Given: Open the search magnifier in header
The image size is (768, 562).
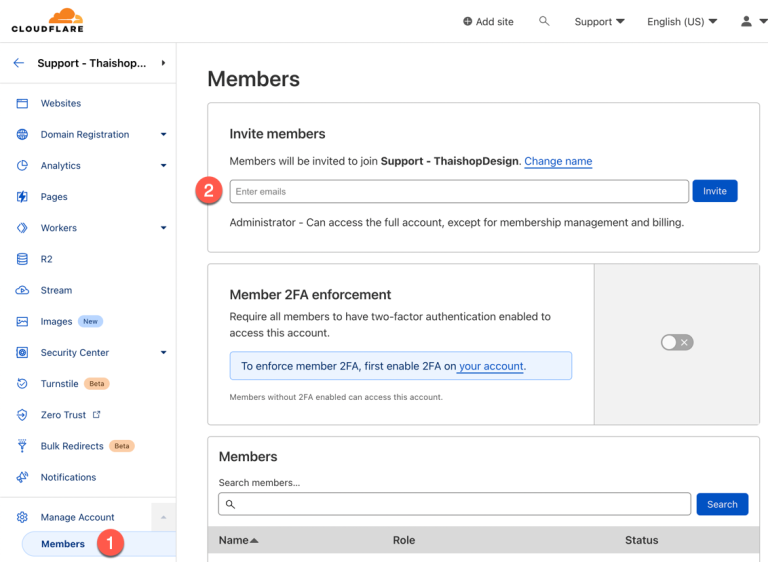Looking at the screenshot, I should [x=544, y=21].
